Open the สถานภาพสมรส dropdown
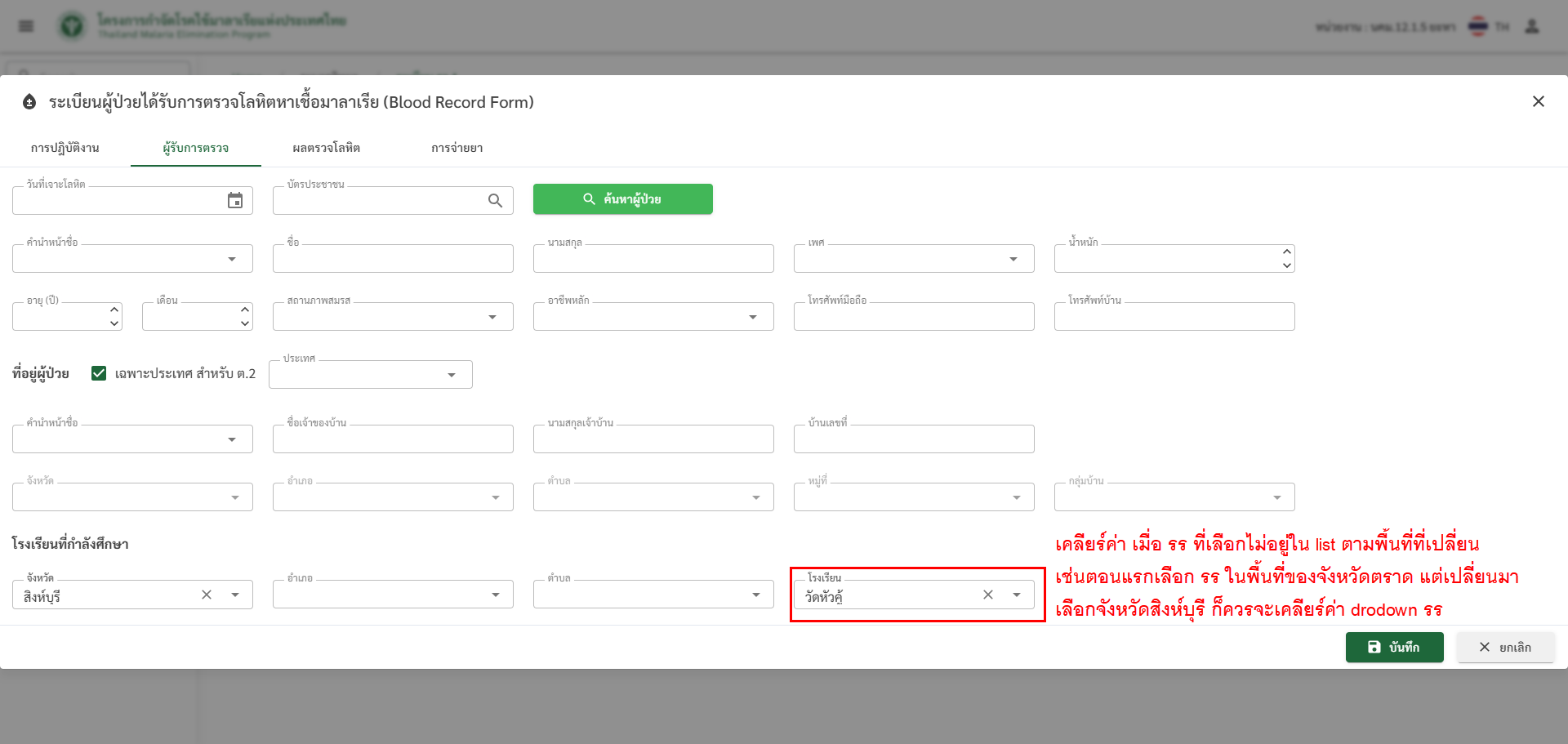The image size is (1568, 744). (x=492, y=317)
